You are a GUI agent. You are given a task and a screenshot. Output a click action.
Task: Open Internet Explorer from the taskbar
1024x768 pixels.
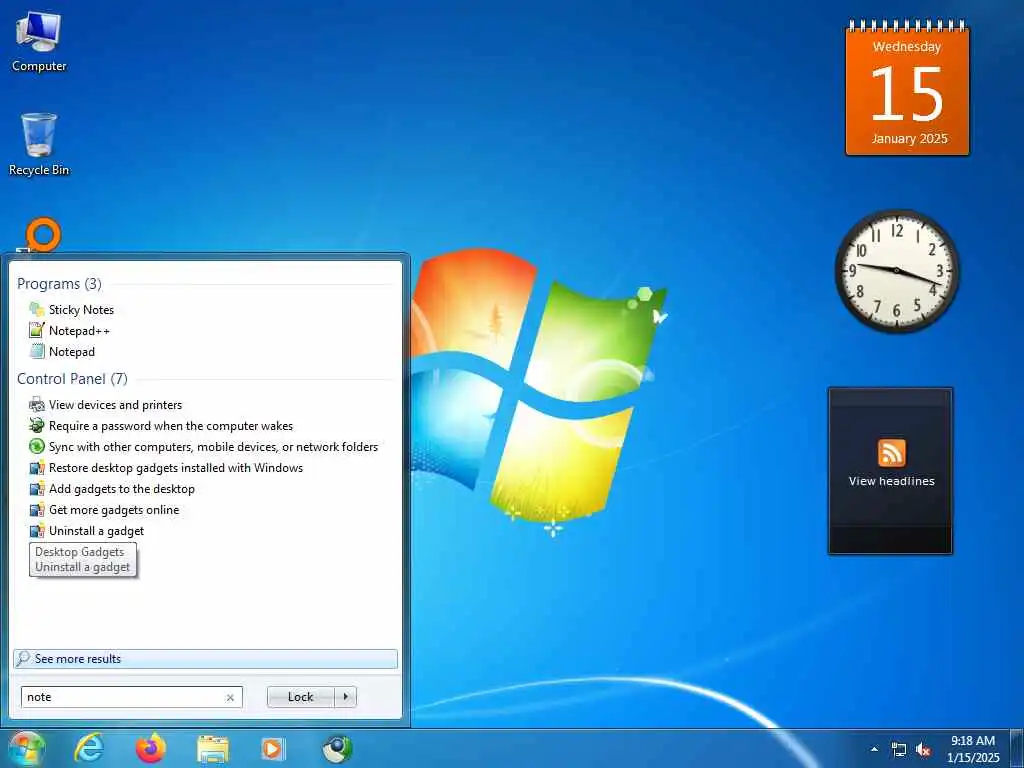pyautogui.click(x=89, y=748)
